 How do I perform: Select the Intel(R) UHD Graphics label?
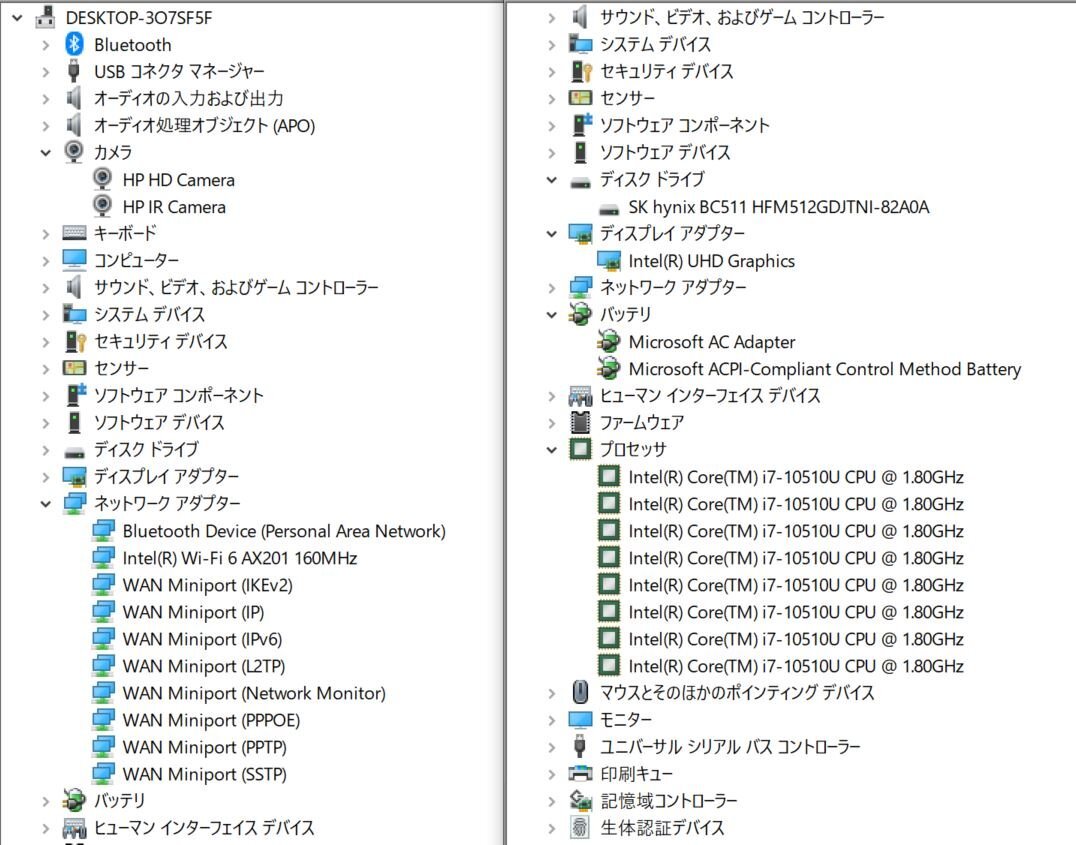(x=712, y=261)
